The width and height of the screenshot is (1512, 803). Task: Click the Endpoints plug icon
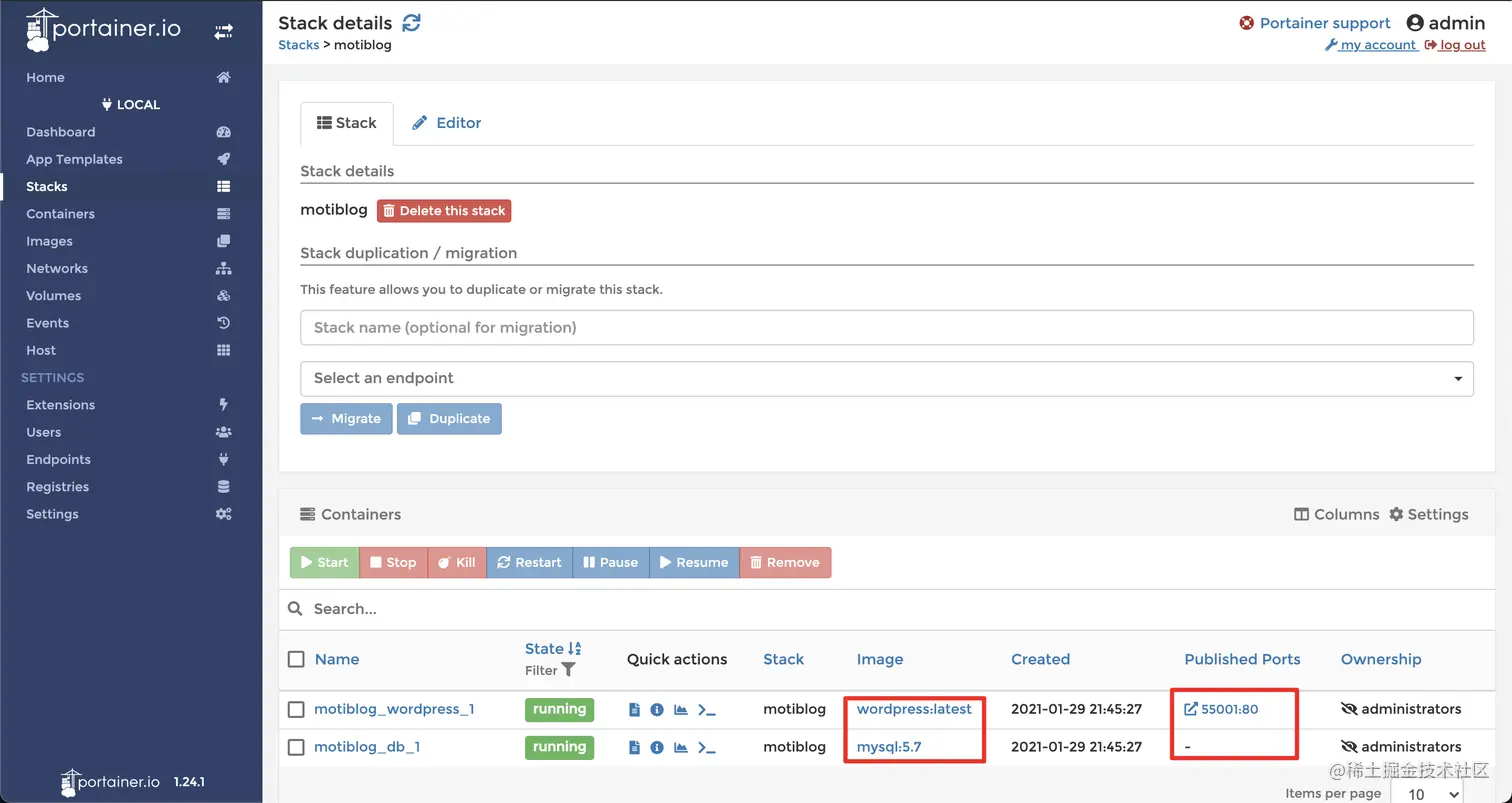click(223, 459)
